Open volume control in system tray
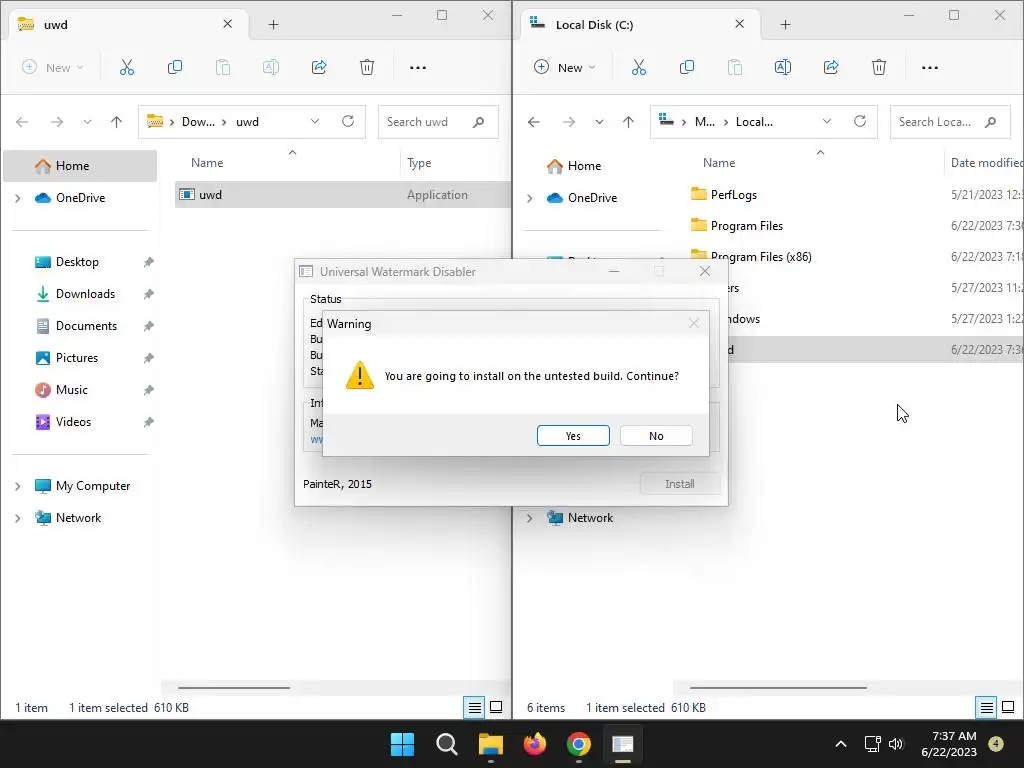 tap(895, 744)
